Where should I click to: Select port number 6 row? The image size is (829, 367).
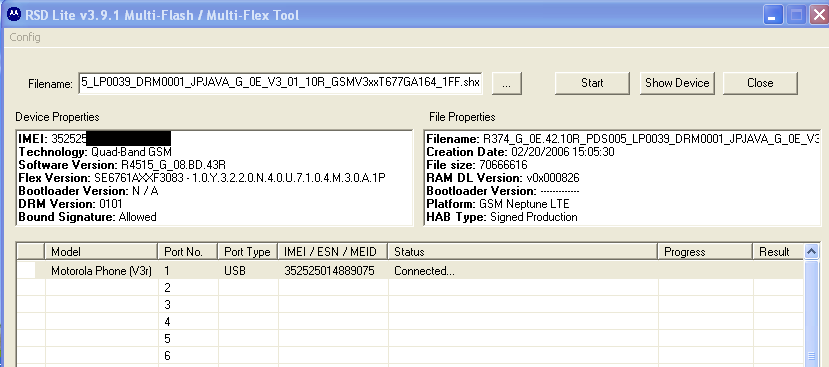pyautogui.click(x=410, y=355)
